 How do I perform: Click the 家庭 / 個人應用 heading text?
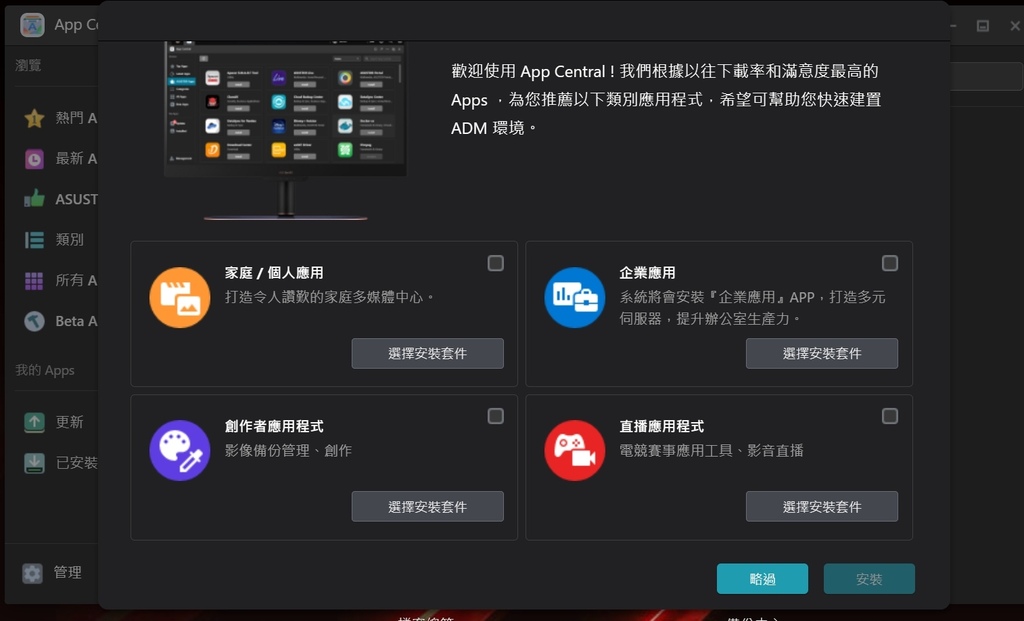[274, 273]
